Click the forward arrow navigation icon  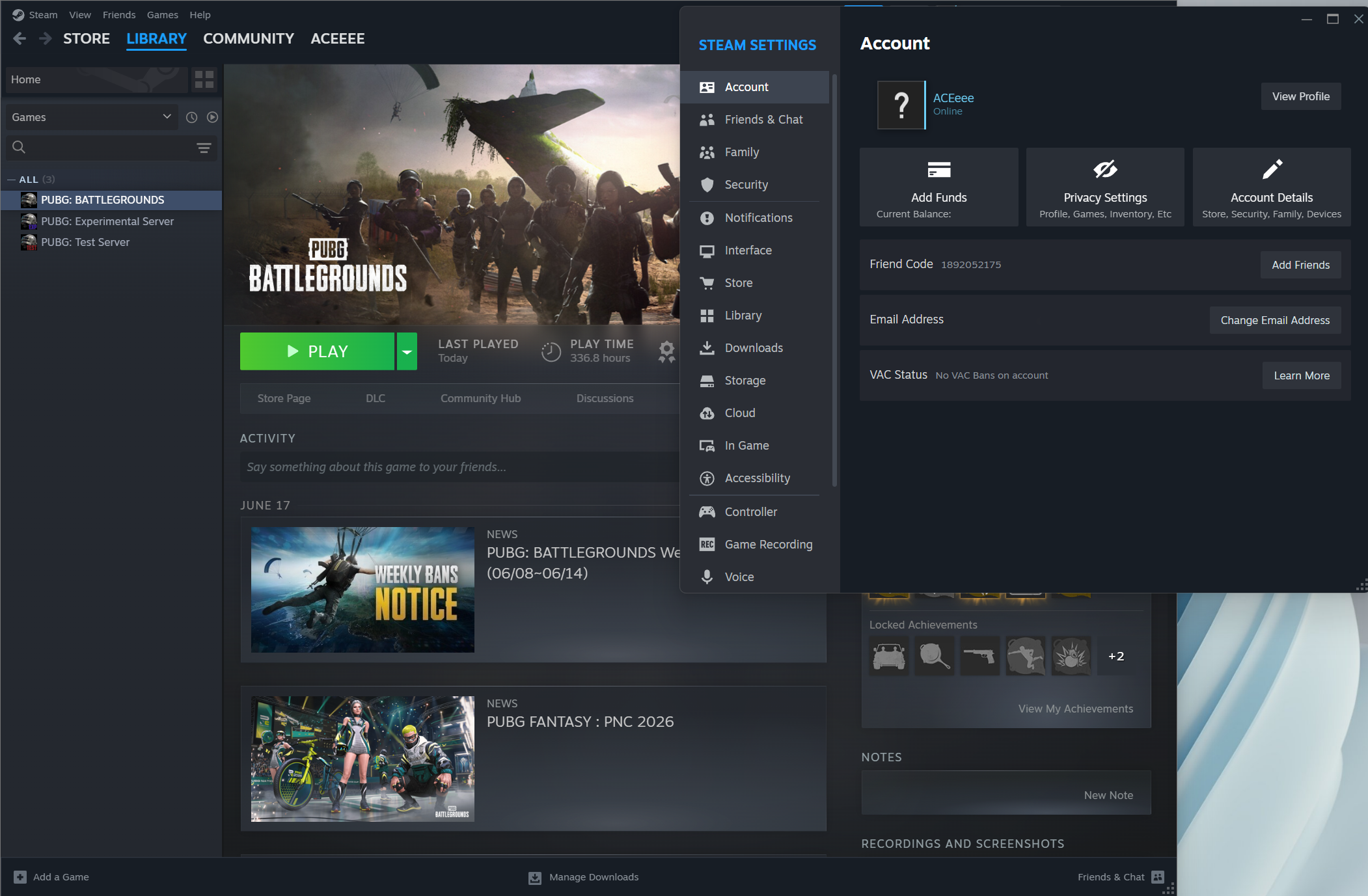[x=45, y=38]
